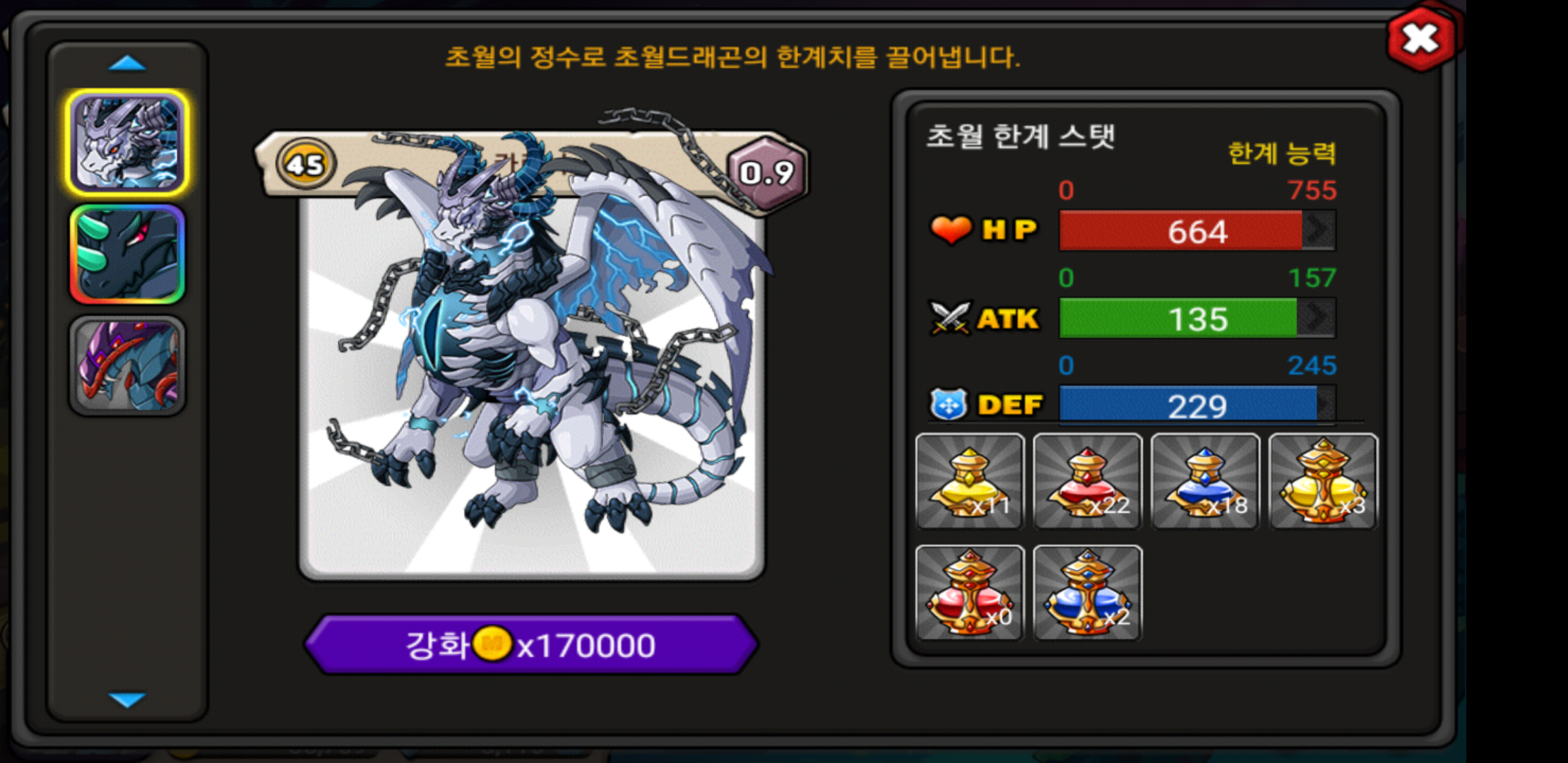Click the arrow on the ATK bar
This screenshot has width=1568, height=763.
click(x=1317, y=318)
